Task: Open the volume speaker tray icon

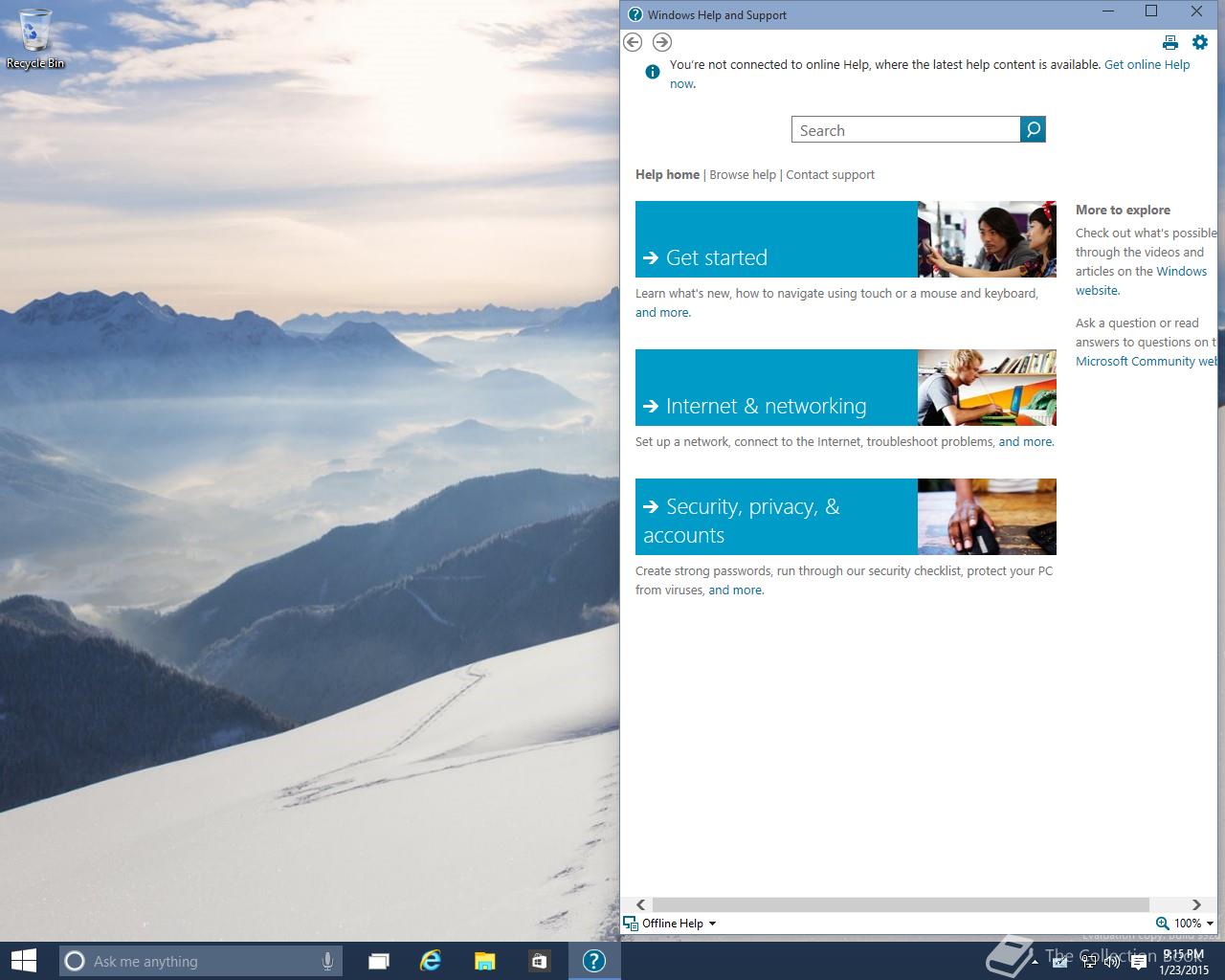Action: 1112,962
